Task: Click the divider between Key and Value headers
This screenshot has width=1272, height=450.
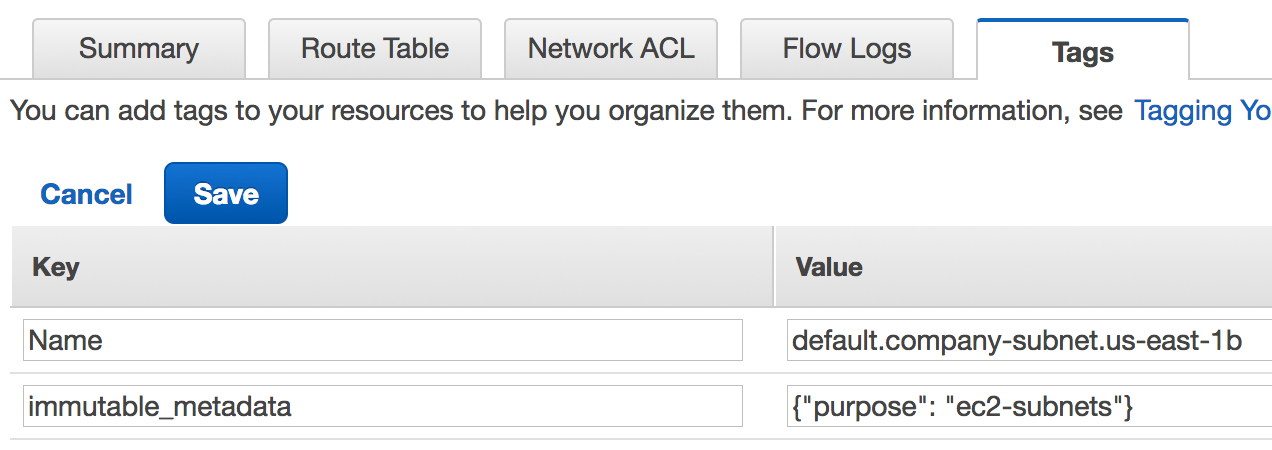Action: 774,267
